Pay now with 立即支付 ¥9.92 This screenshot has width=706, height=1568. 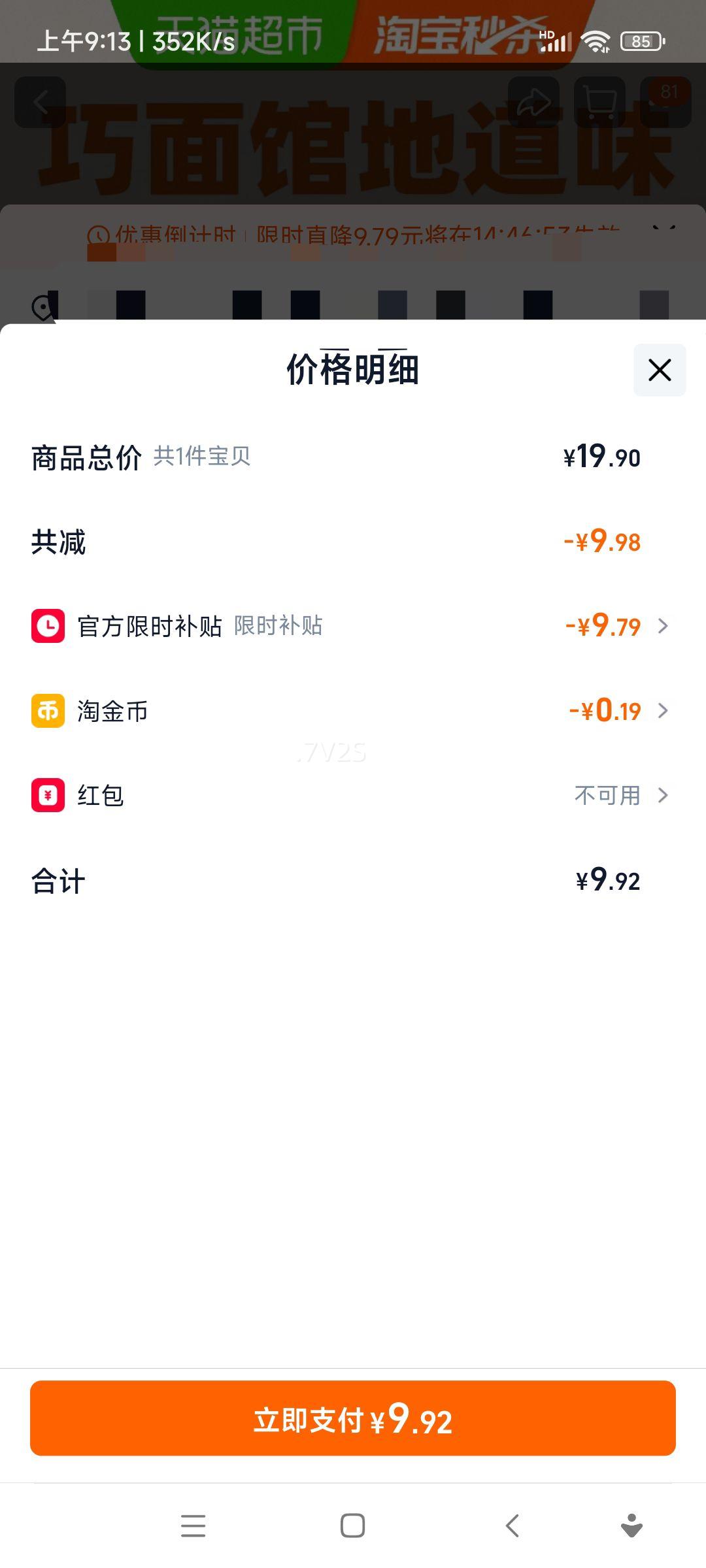353,1418
